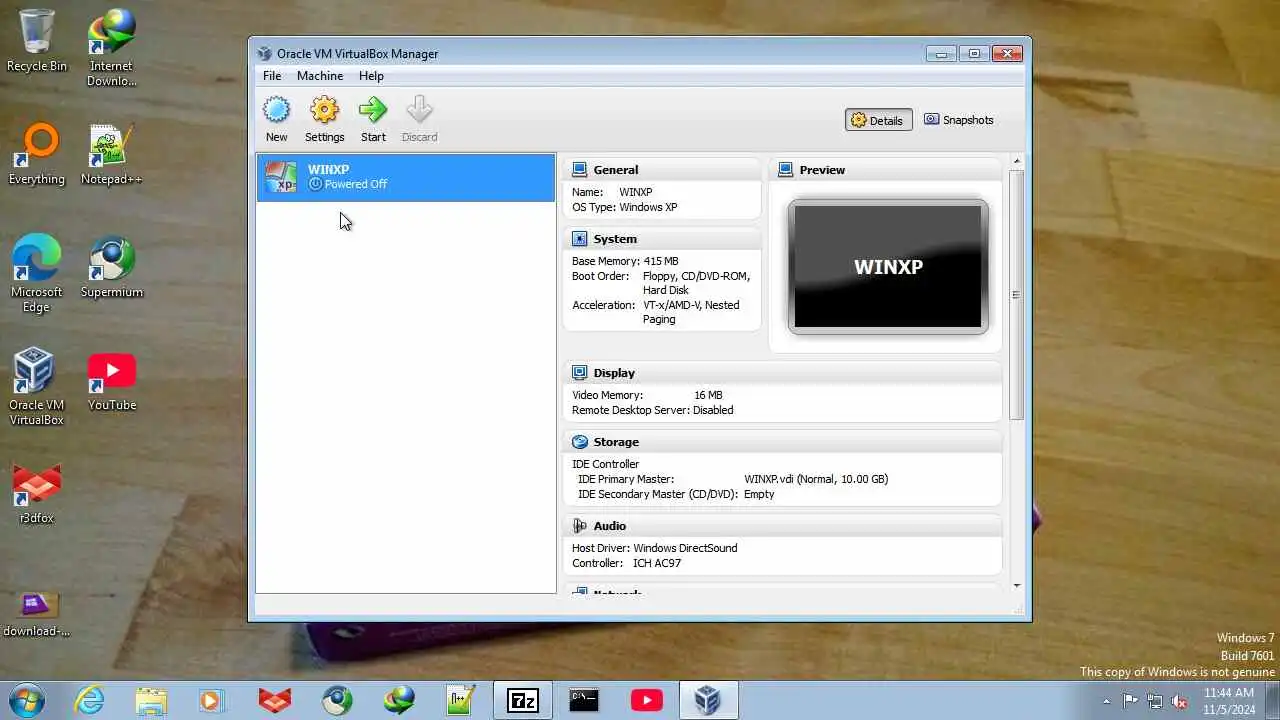Click the download file on the desktop
This screenshot has width=1280, height=720.
pos(37,612)
